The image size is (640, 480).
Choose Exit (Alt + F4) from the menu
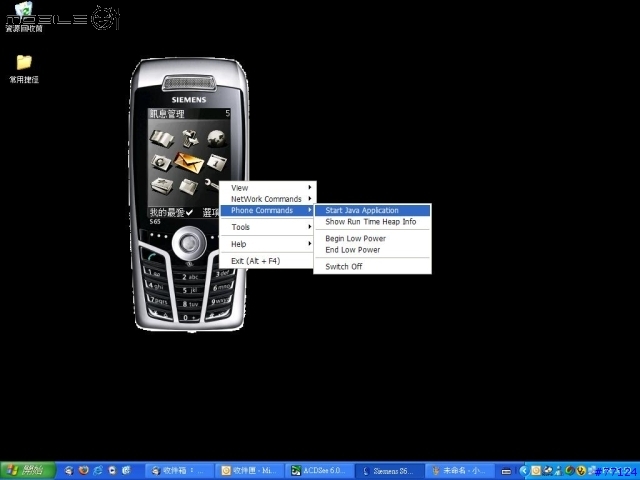pyautogui.click(x=268, y=261)
